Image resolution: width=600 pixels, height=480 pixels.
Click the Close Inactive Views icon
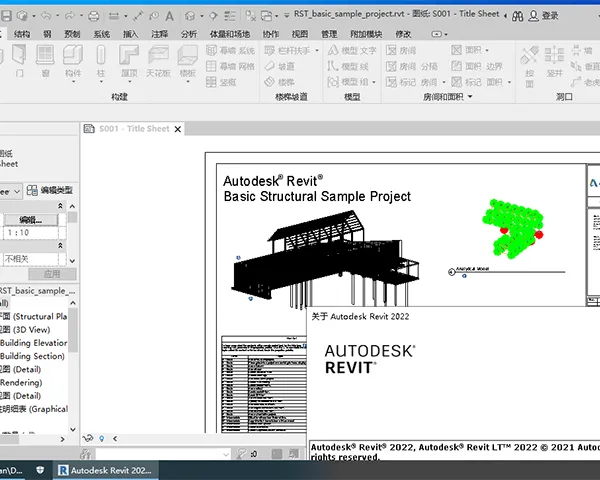click(250, 16)
